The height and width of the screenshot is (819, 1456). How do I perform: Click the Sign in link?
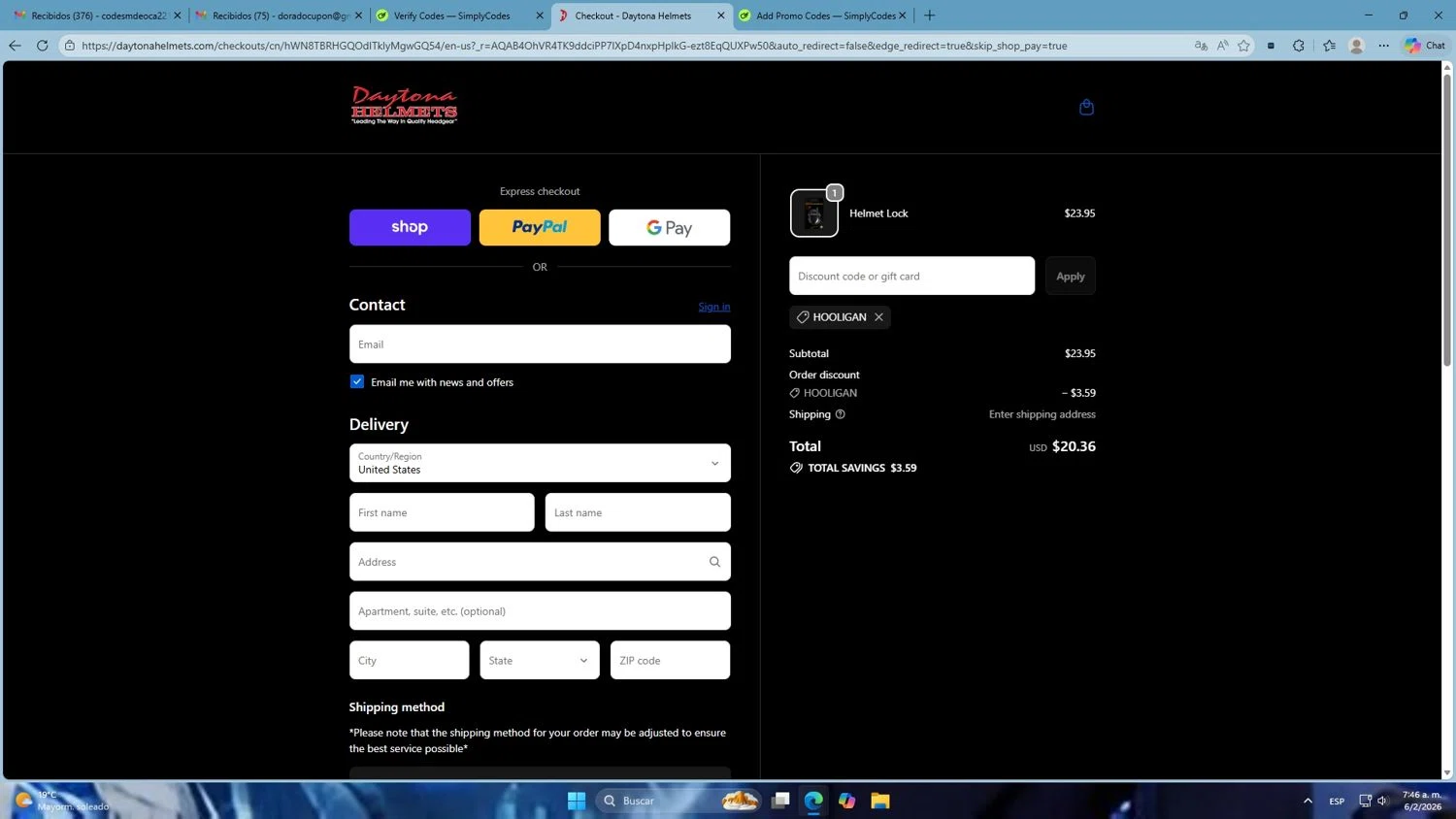point(714,307)
